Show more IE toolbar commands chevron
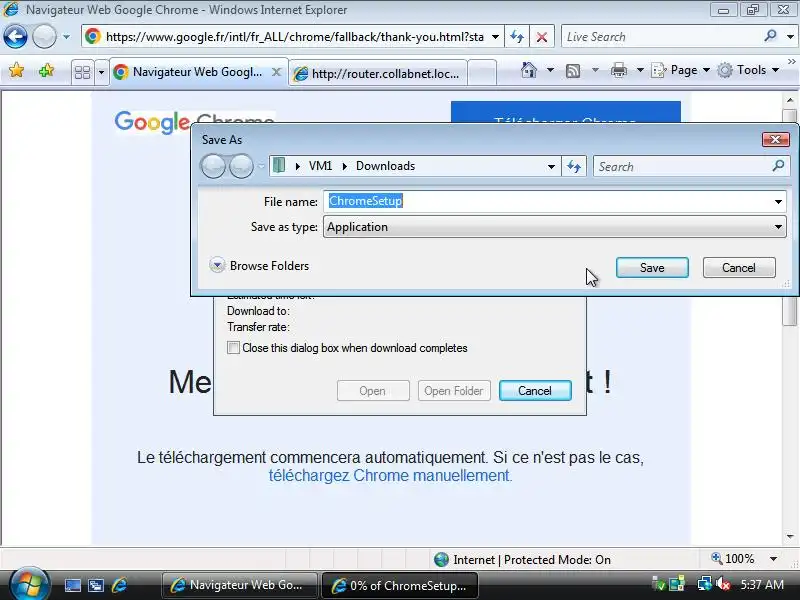The width and height of the screenshot is (800, 600). point(791,62)
